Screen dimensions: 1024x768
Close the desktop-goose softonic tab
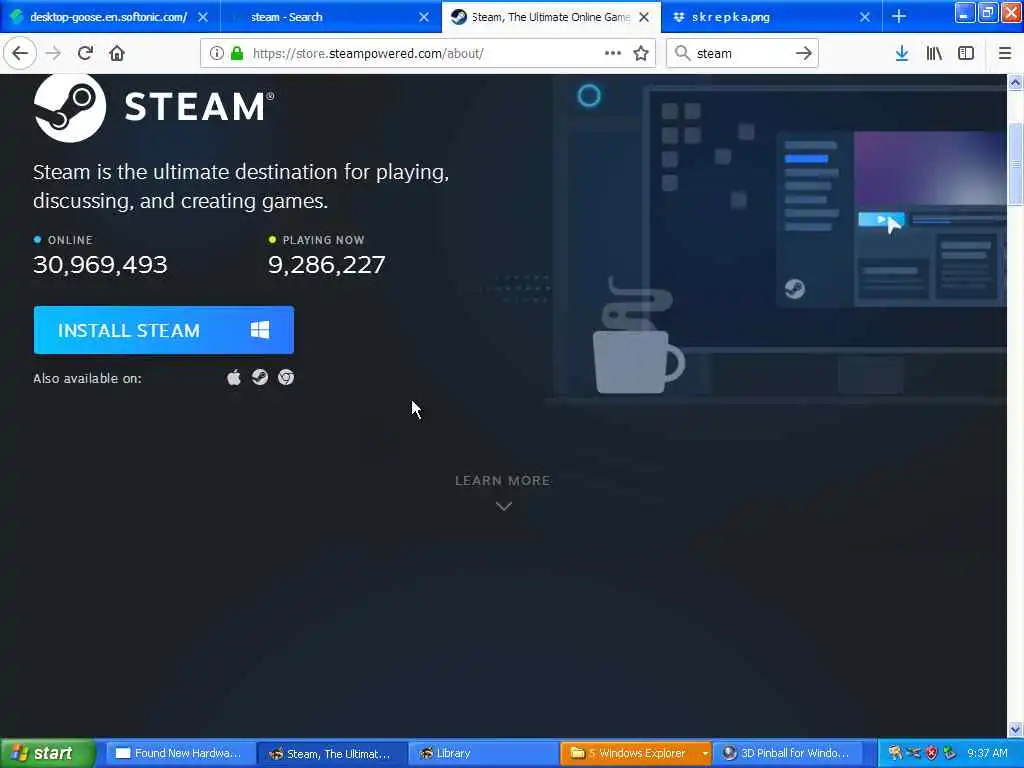coord(203,17)
